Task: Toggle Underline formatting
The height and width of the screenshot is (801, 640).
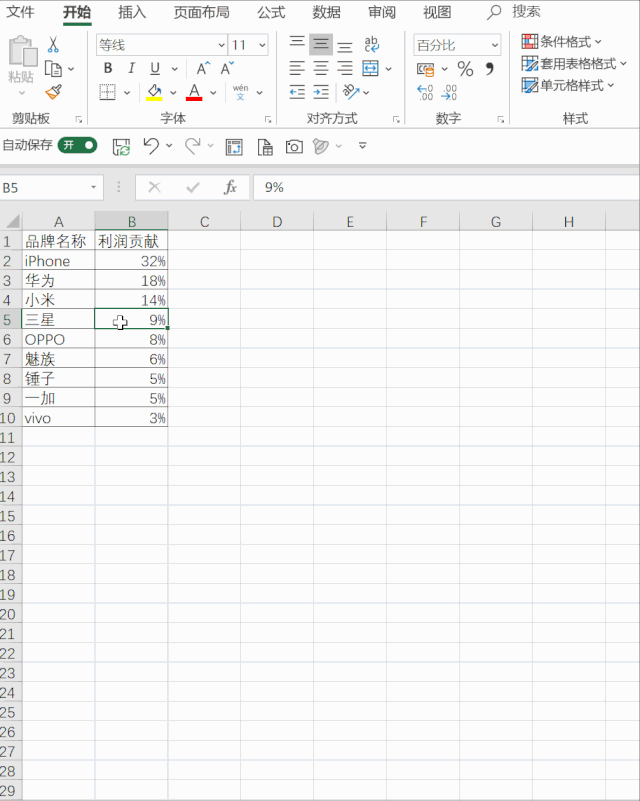Action: 155,68
